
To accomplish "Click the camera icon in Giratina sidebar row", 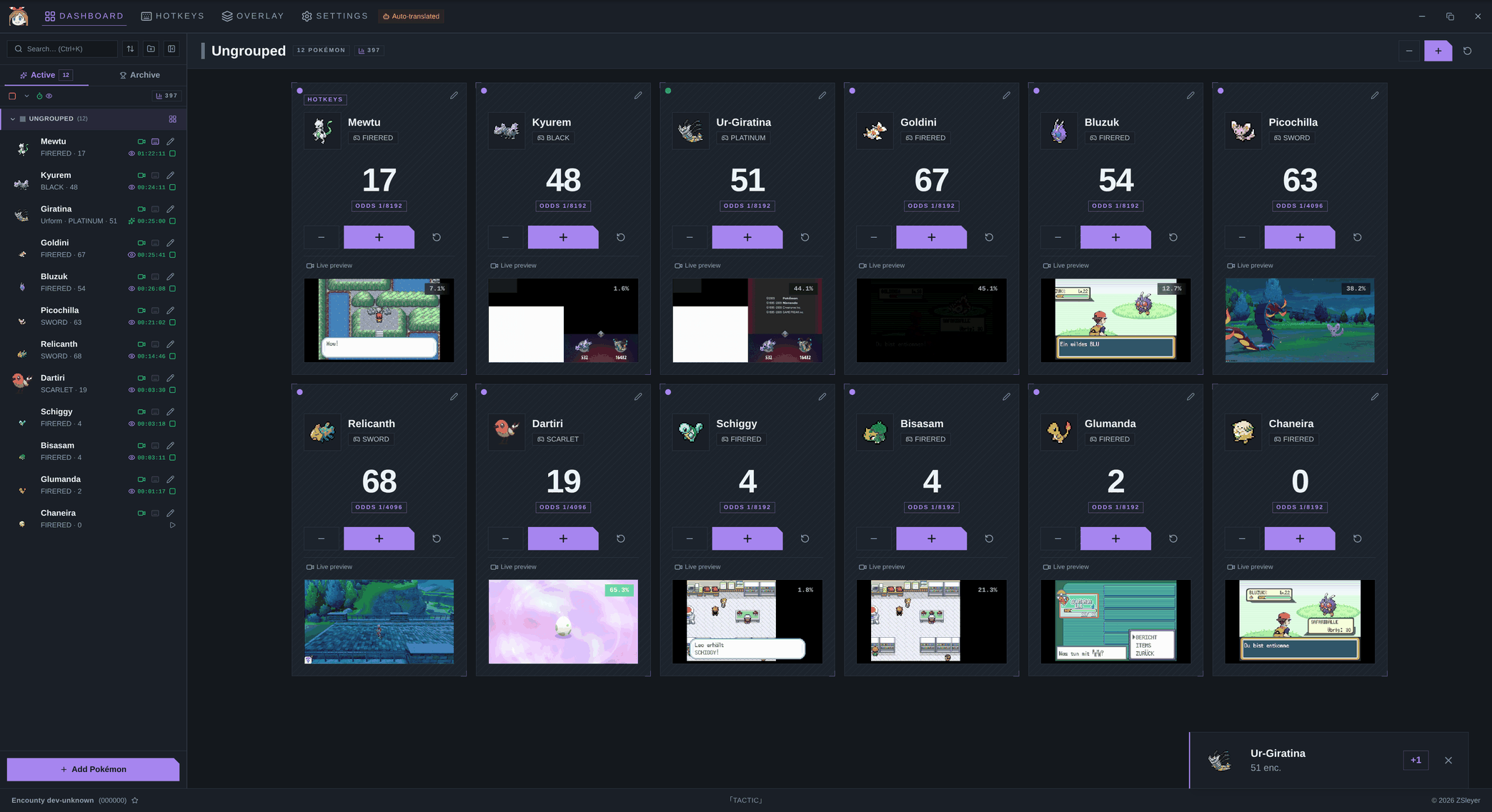I will pyautogui.click(x=141, y=209).
